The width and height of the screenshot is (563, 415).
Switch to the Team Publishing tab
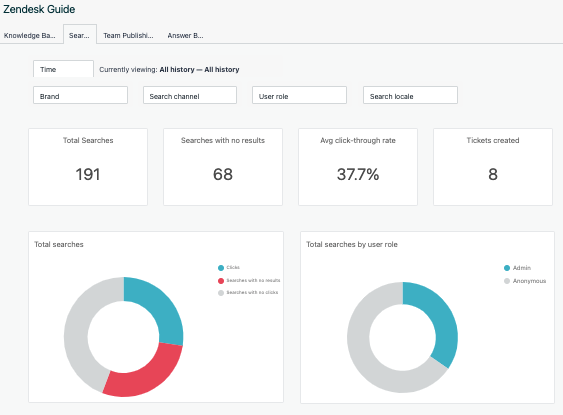click(128, 36)
